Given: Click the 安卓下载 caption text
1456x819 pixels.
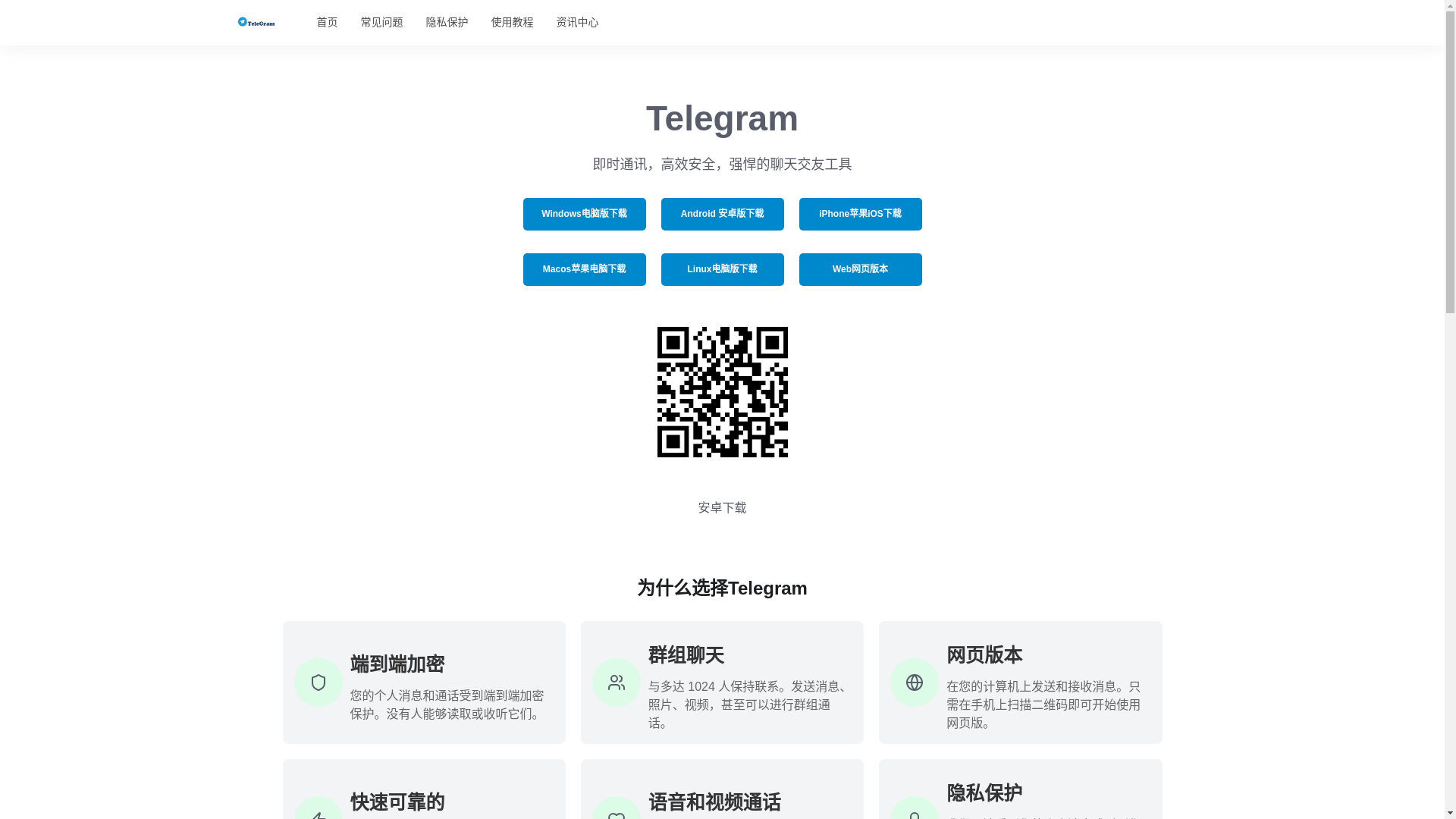Looking at the screenshot, I should pos(722,508).
